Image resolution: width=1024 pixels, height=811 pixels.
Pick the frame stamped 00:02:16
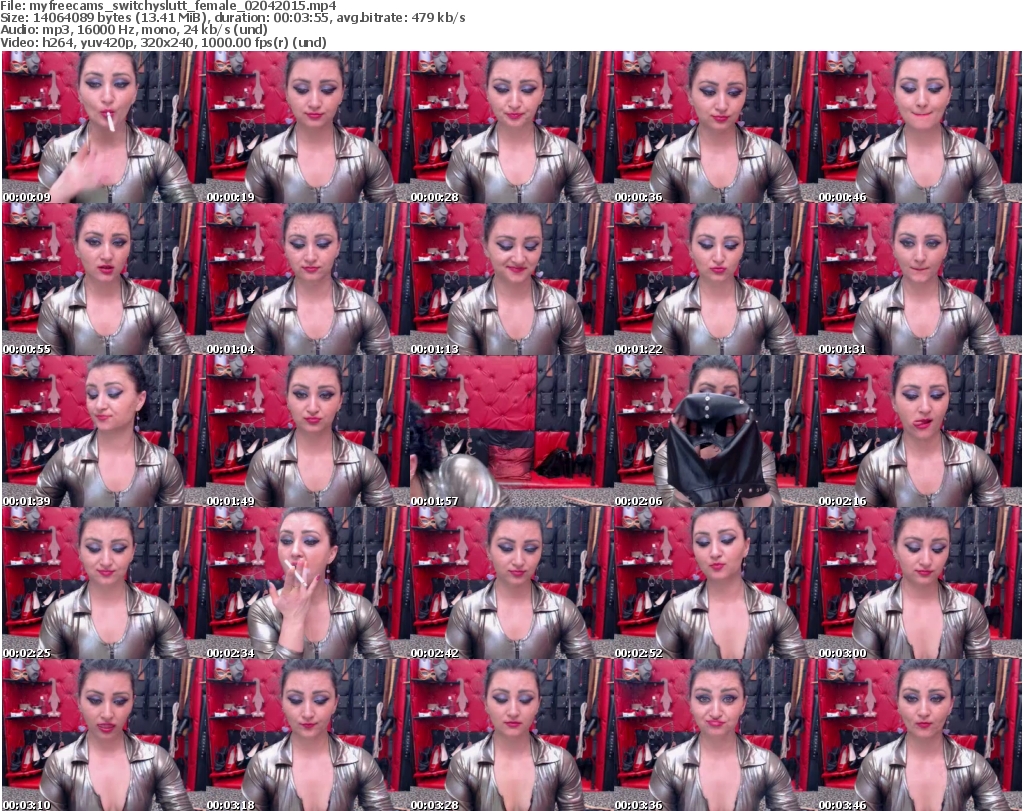click(920, 432)
